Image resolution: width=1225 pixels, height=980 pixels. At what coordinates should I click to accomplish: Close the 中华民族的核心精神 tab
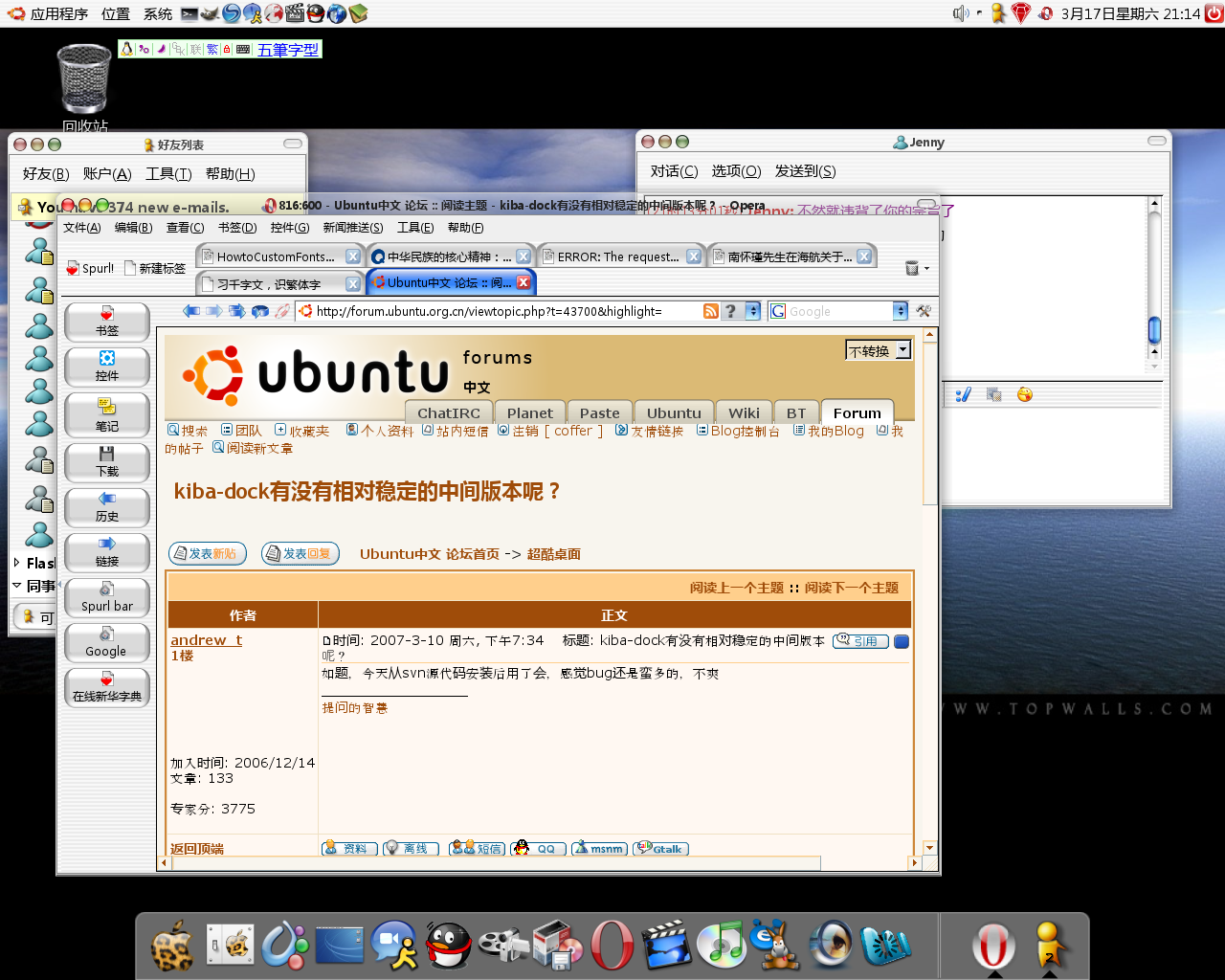523,256
